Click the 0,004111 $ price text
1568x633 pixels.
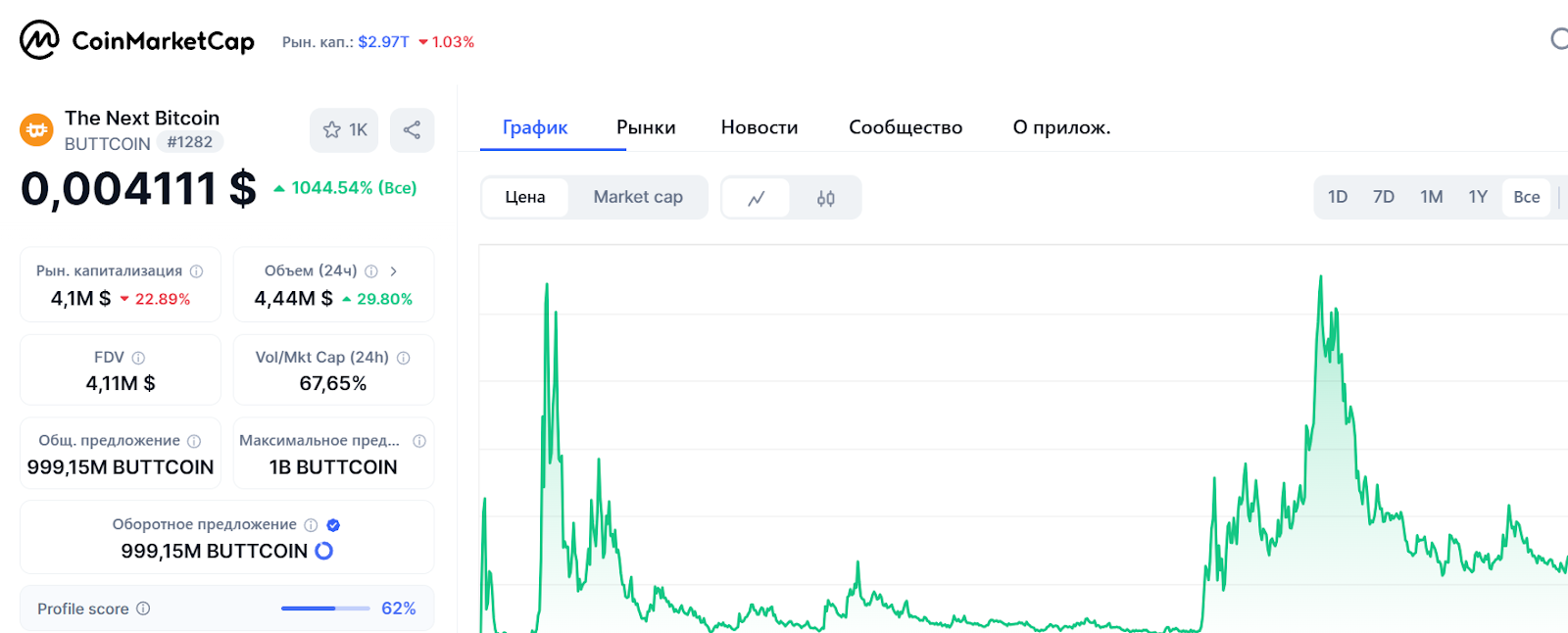(138, 188)
